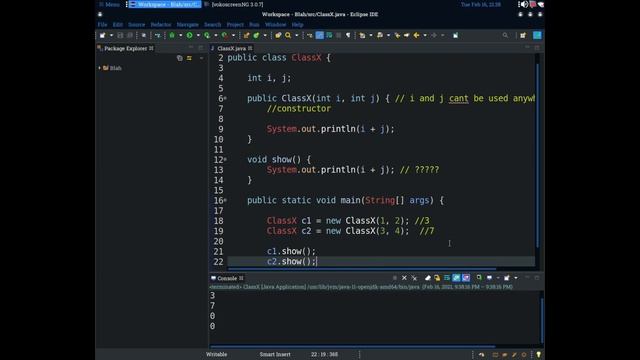
Task: Click the toolbar Search magnifier icon
Action: pyautogui.click(x=288, y=36)
